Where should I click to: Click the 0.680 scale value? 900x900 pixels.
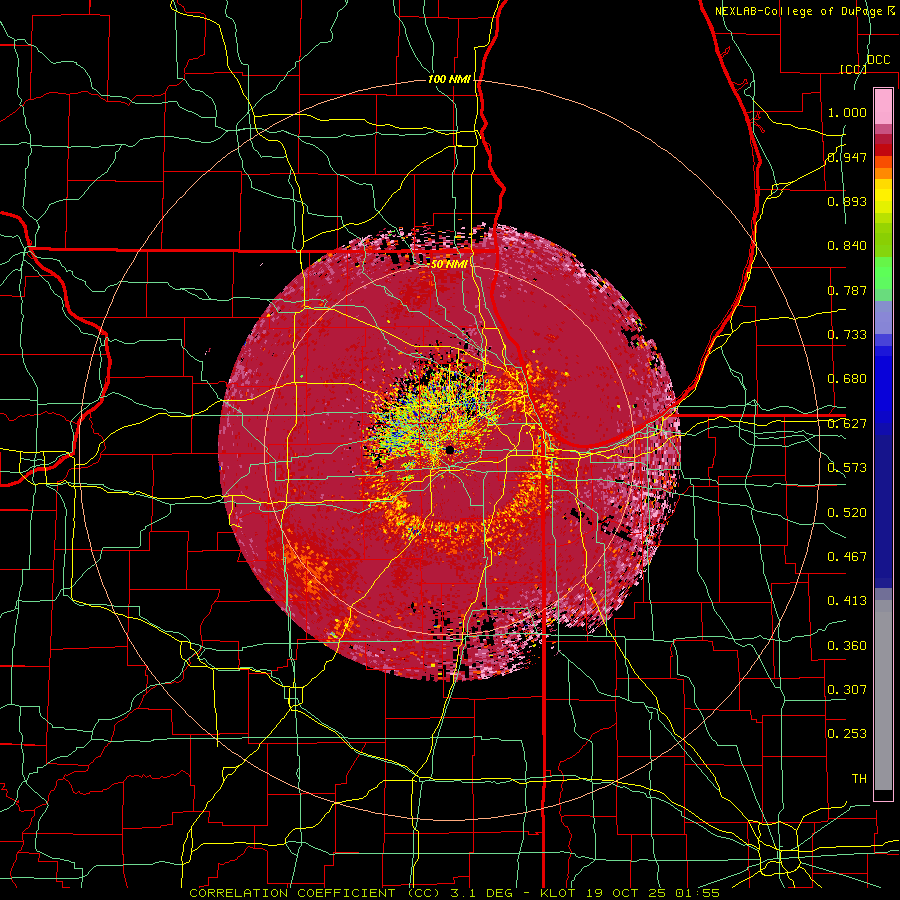pyautogui.click(x=847, y=379)
